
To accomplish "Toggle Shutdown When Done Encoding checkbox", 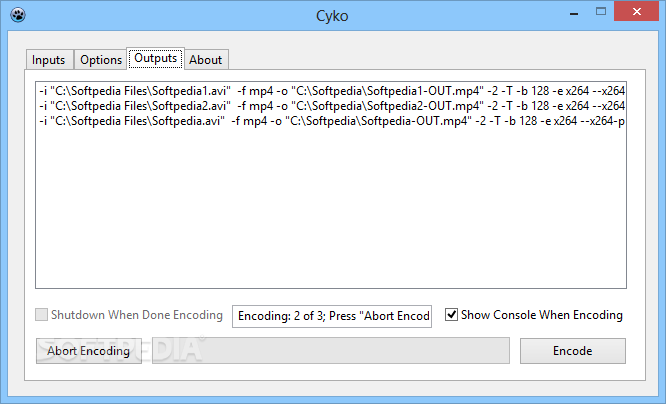I will coord(42,315).
